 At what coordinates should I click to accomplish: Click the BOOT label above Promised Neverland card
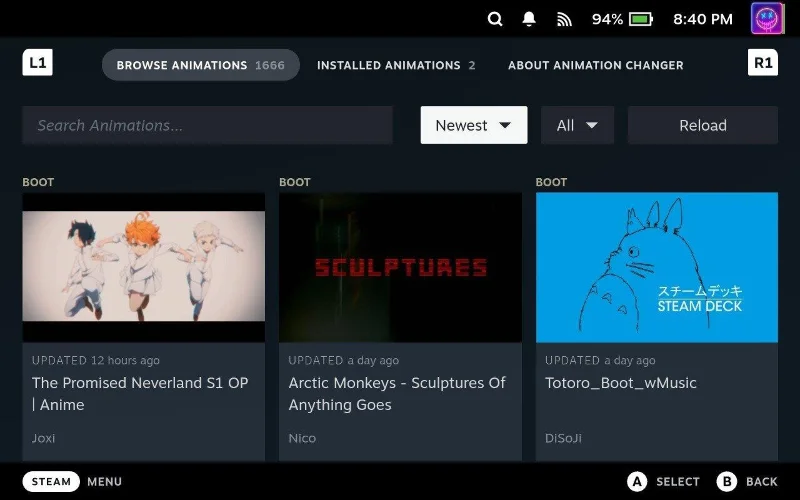pyautogui.click(x=38, y=182)
